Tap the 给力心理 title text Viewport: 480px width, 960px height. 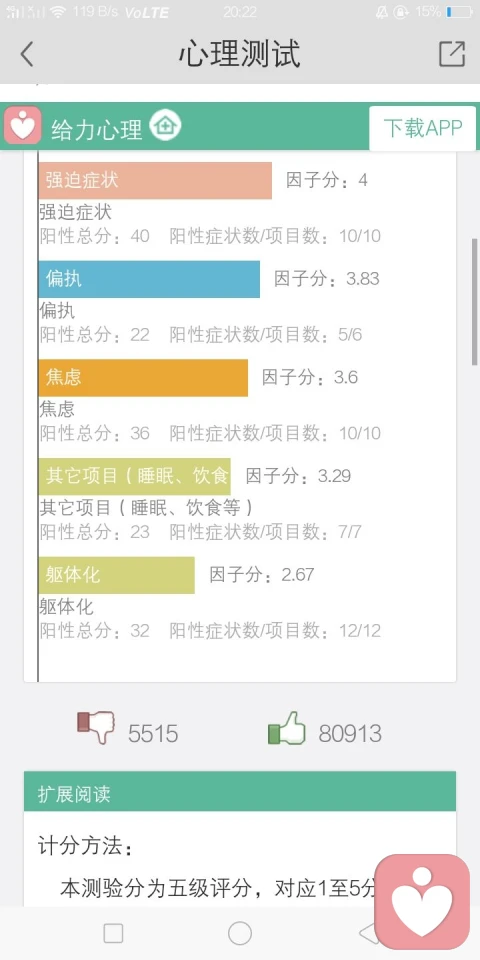click(97, 129)
